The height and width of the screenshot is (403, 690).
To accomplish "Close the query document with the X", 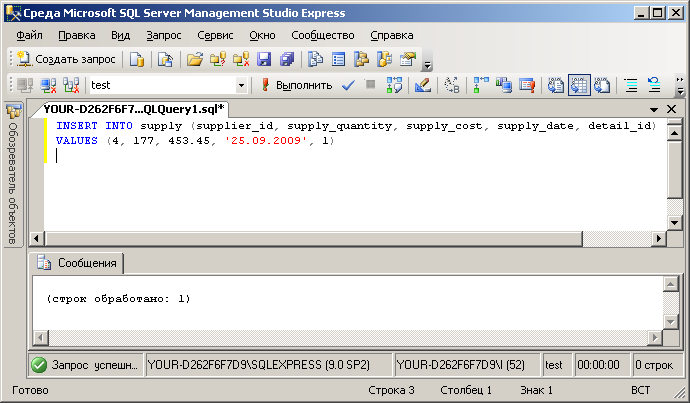I will (672, 109).
